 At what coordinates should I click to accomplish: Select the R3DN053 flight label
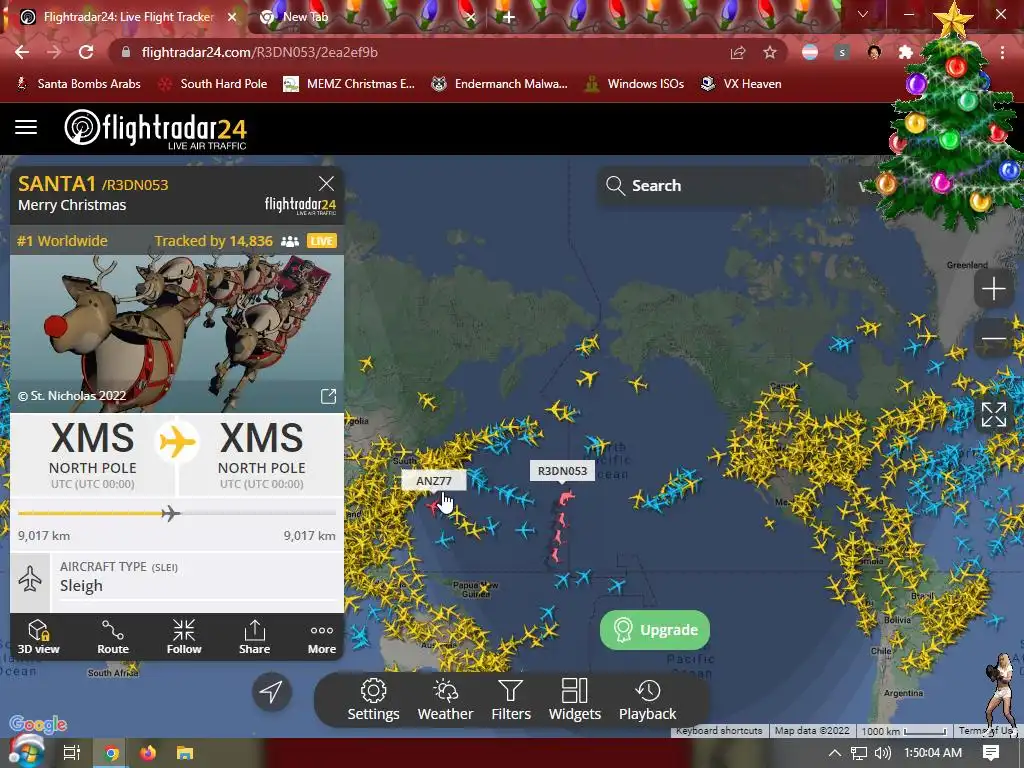[x=562, y=471]
